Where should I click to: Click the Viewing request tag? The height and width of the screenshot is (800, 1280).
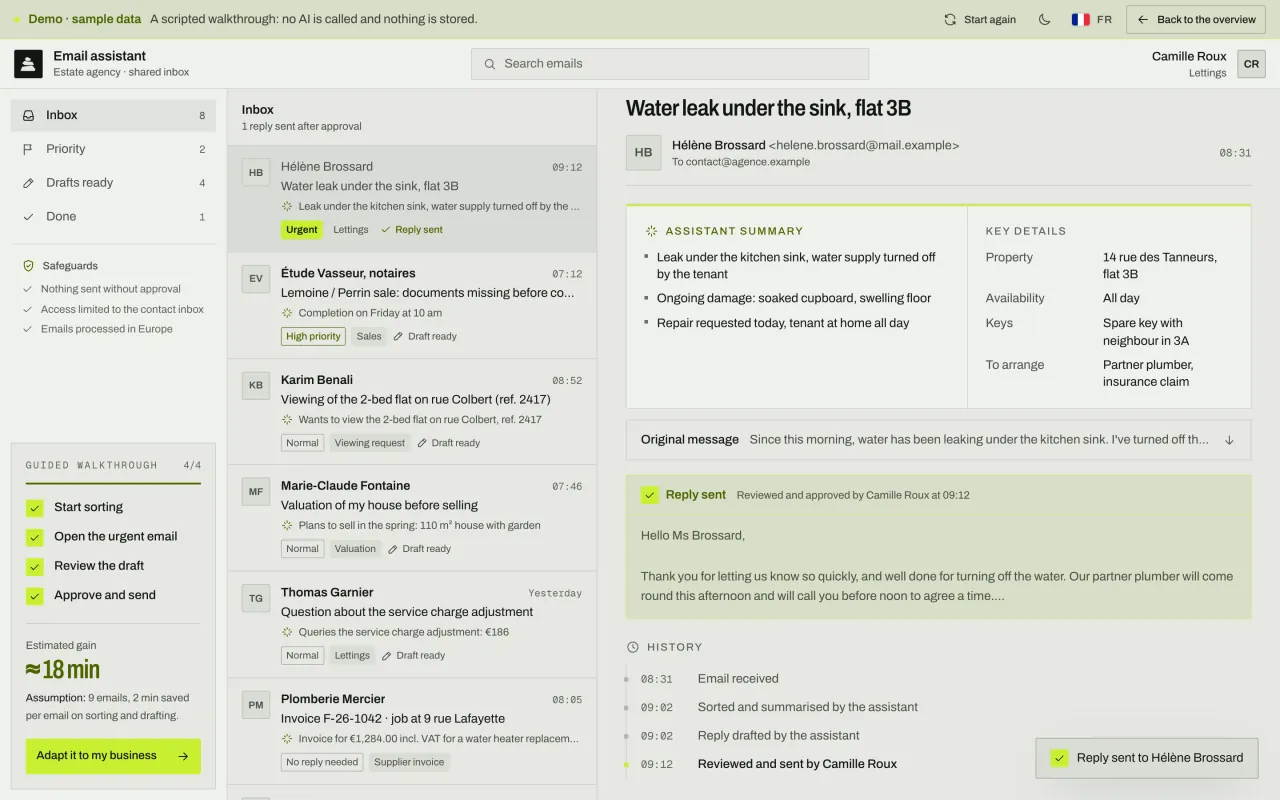pos(370,443)
